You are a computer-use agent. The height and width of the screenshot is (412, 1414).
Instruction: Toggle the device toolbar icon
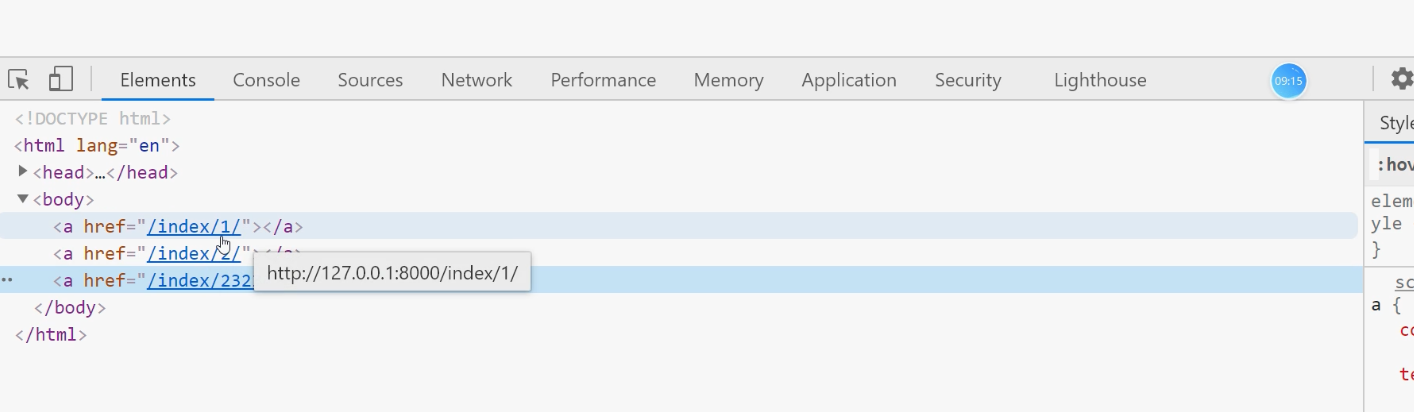(62, 79)
